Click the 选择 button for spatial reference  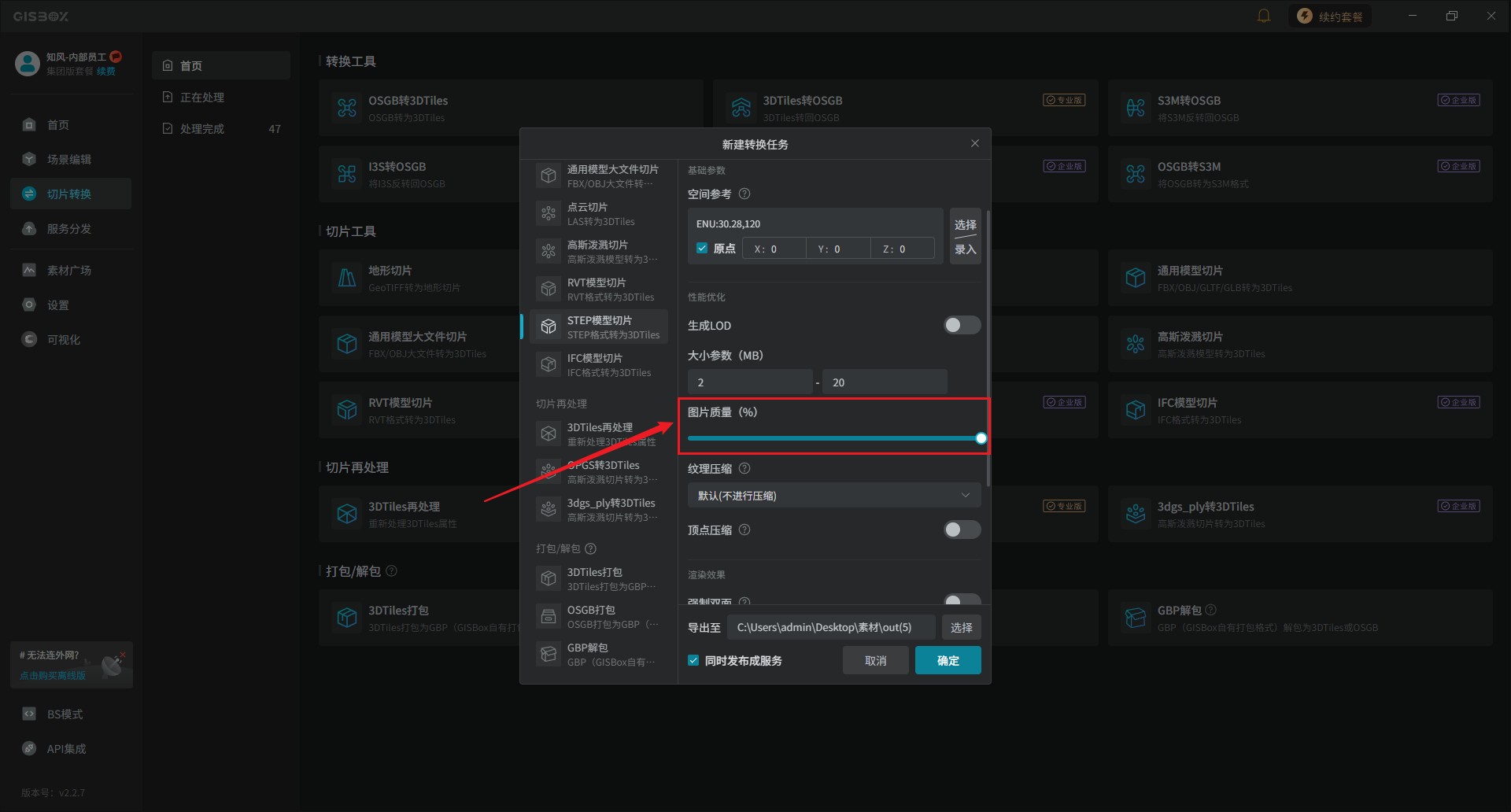(965, 224)
